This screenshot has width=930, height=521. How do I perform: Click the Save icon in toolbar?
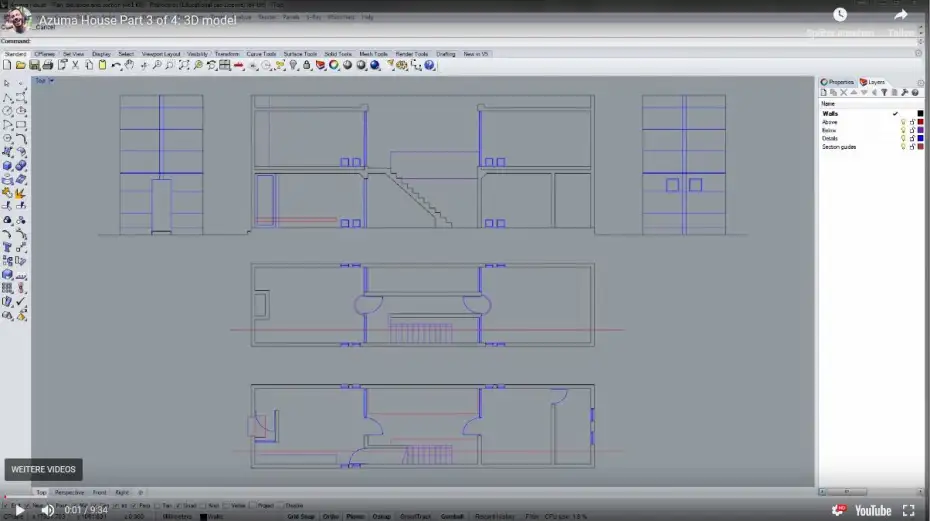34,65
